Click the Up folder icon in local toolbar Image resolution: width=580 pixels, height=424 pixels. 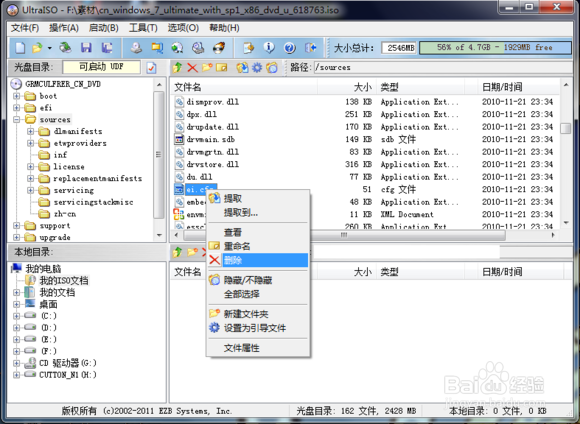click(178, 252)
